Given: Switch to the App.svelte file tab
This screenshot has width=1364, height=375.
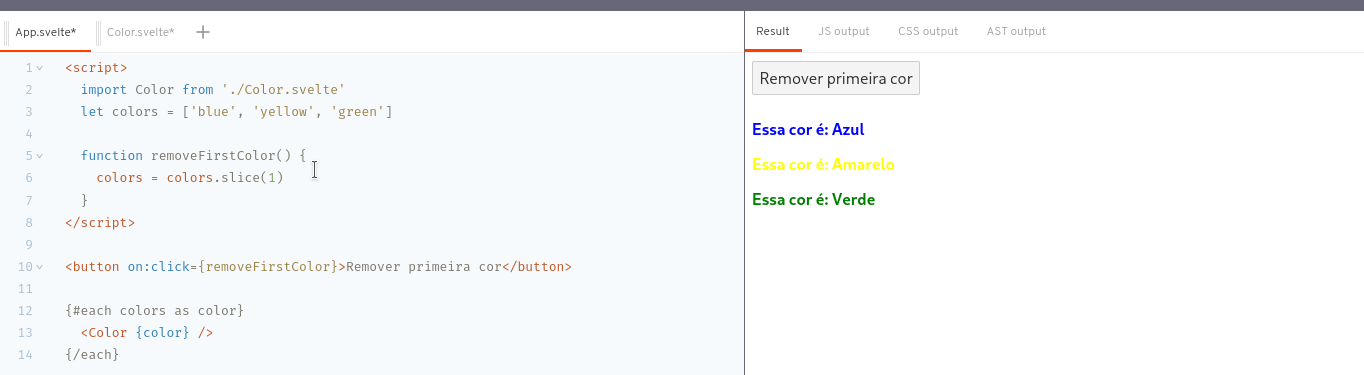Looking at the screenshot, I should [x=46, y=32].
